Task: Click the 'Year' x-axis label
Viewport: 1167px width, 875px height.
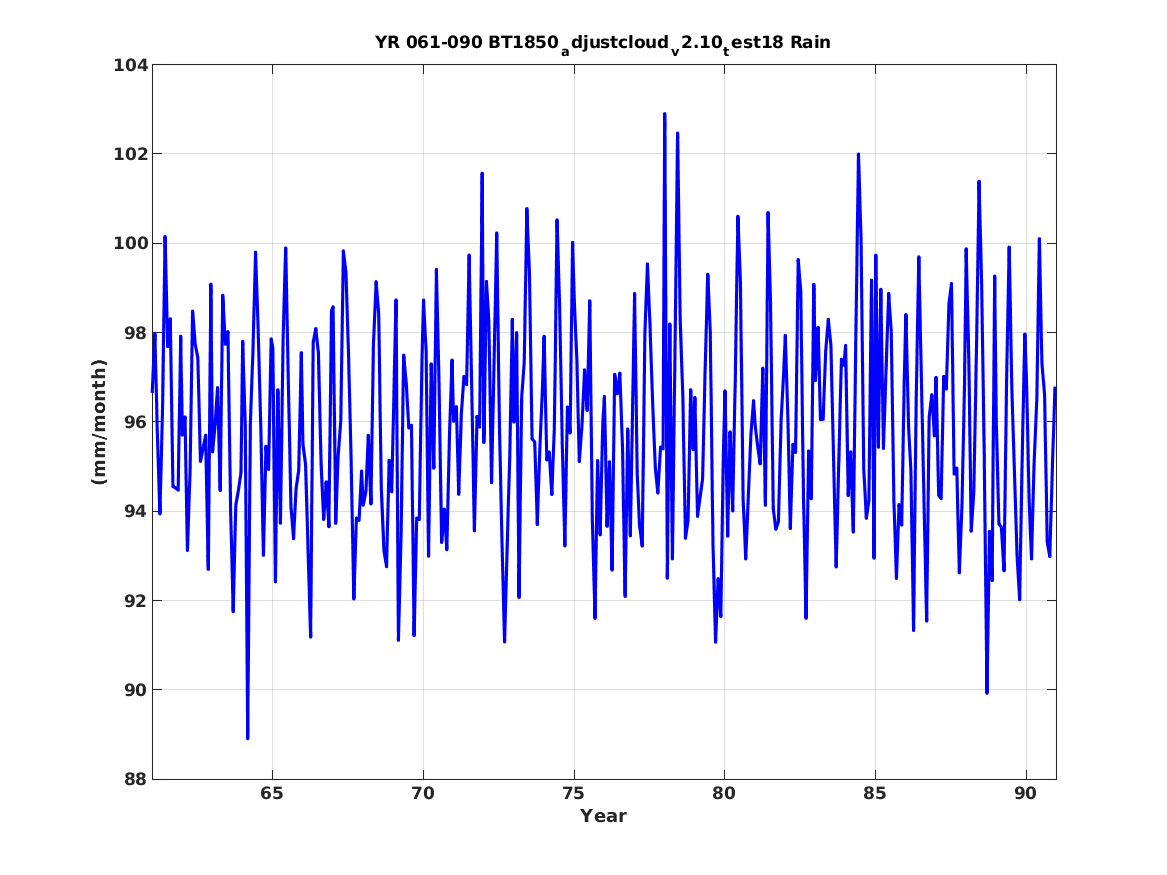Action: click(603, 816)
